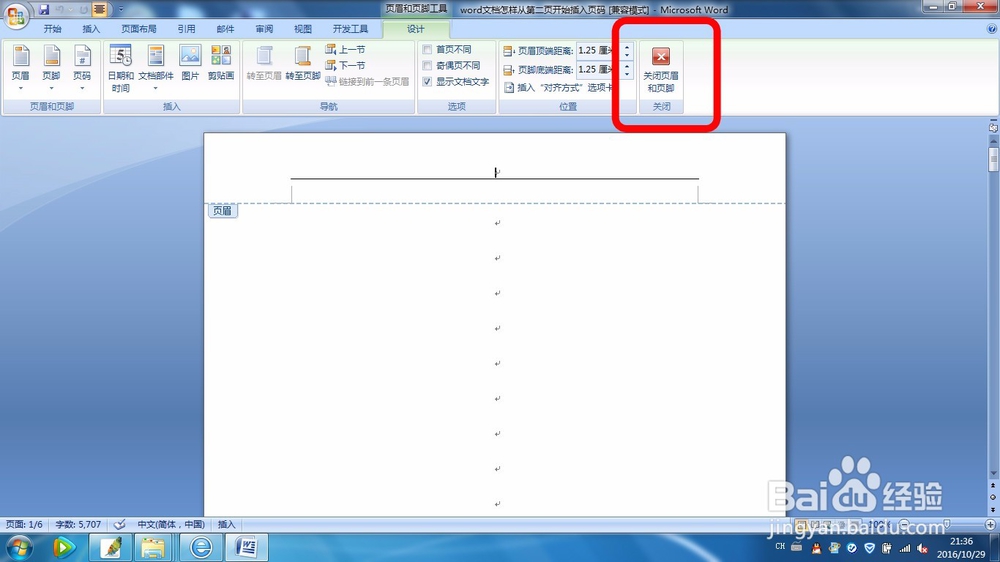Open the 审阅 ribbon tab

(264, 29)
